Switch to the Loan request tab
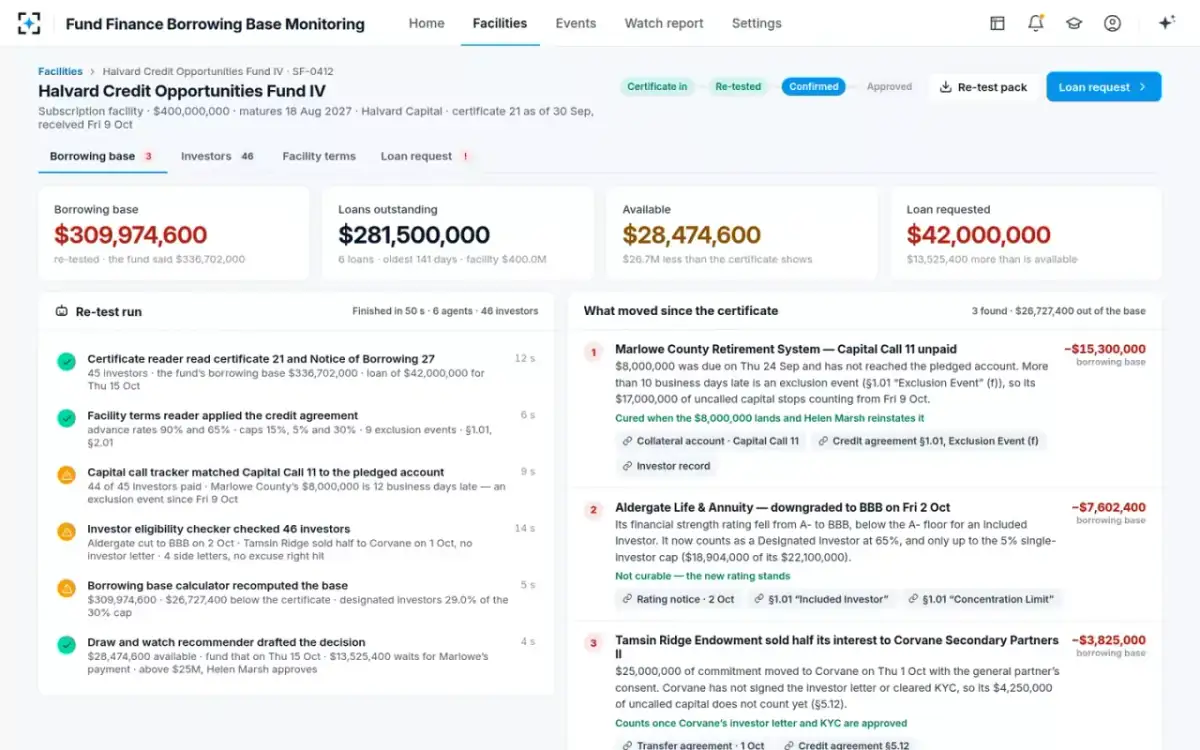The height and width of the screenshot is (750, 1200). 425,156
